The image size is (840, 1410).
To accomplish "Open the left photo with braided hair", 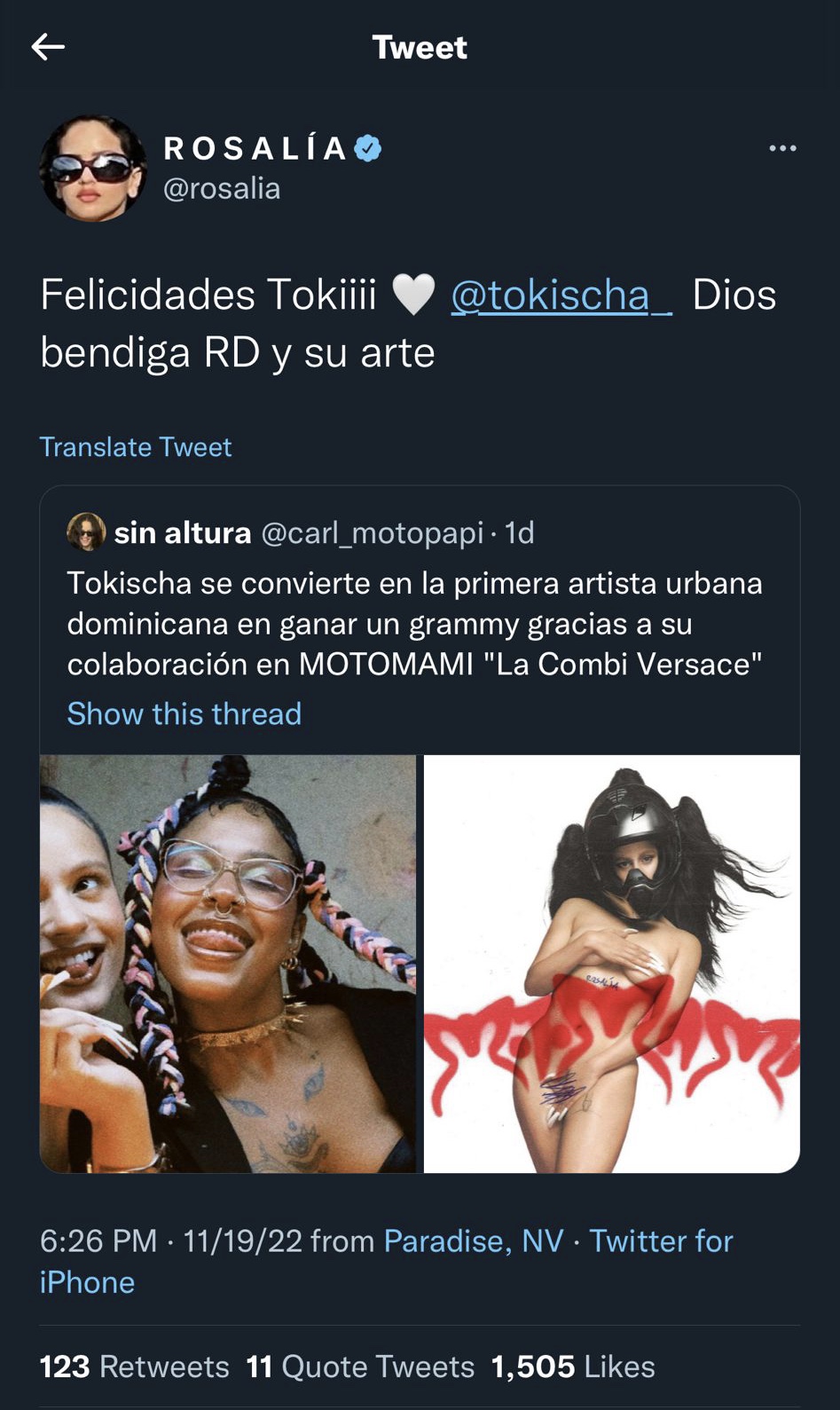I will click(x=228, y=964).
